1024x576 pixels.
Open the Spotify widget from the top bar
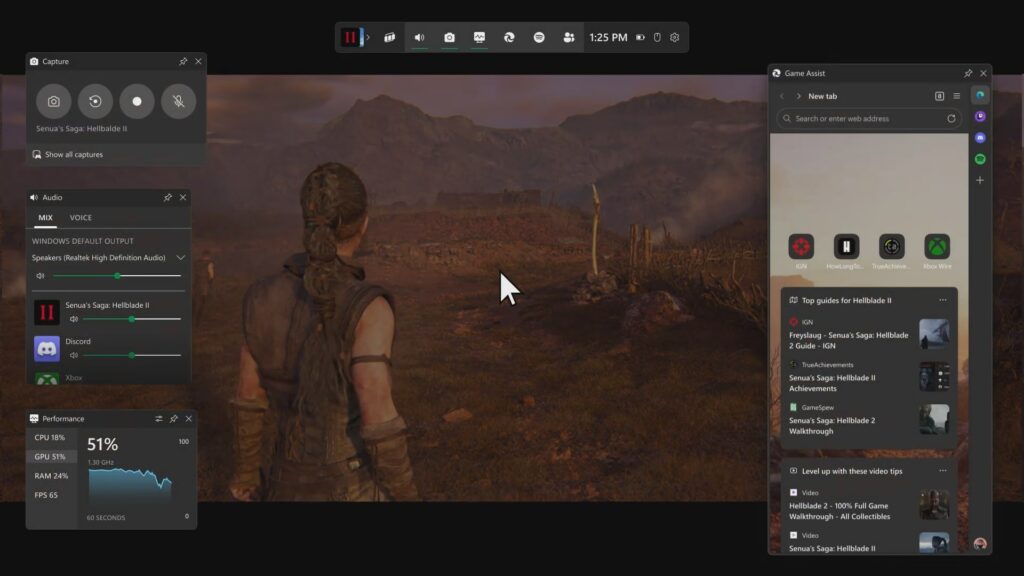(539, 38)
